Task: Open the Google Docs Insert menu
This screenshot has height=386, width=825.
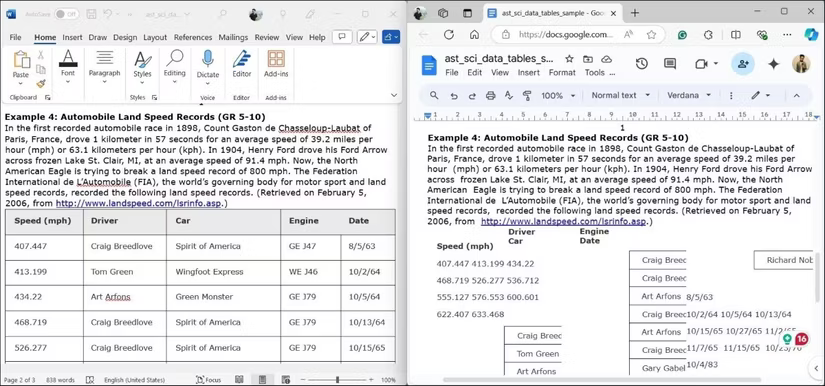Action: [529, 73]
